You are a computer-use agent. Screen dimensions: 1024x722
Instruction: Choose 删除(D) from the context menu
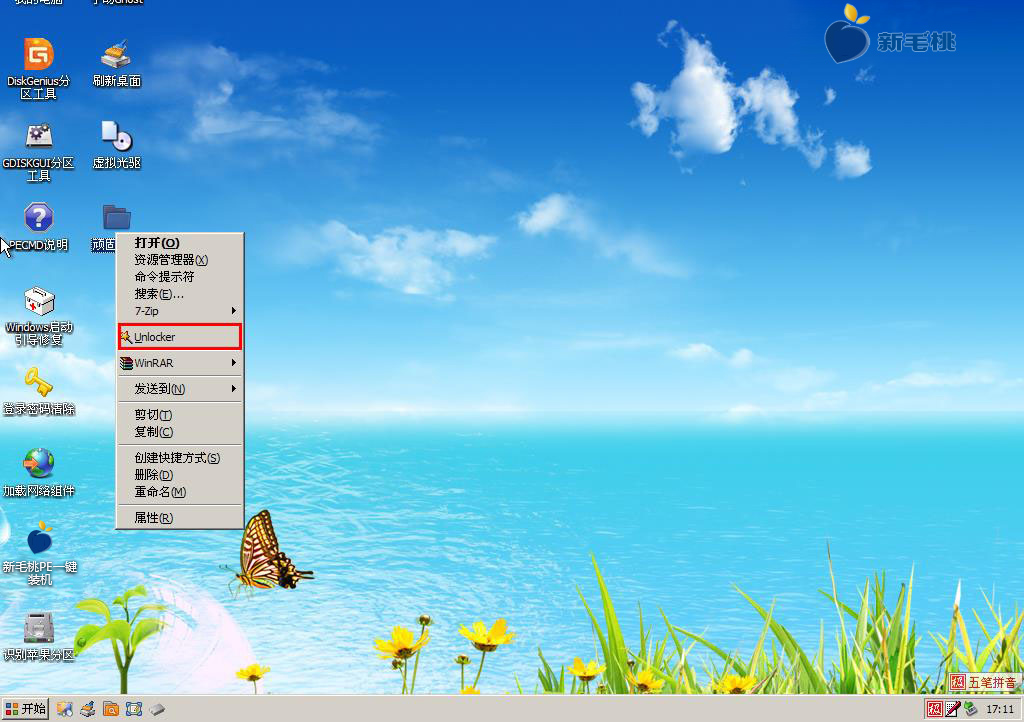click(180, 475)
